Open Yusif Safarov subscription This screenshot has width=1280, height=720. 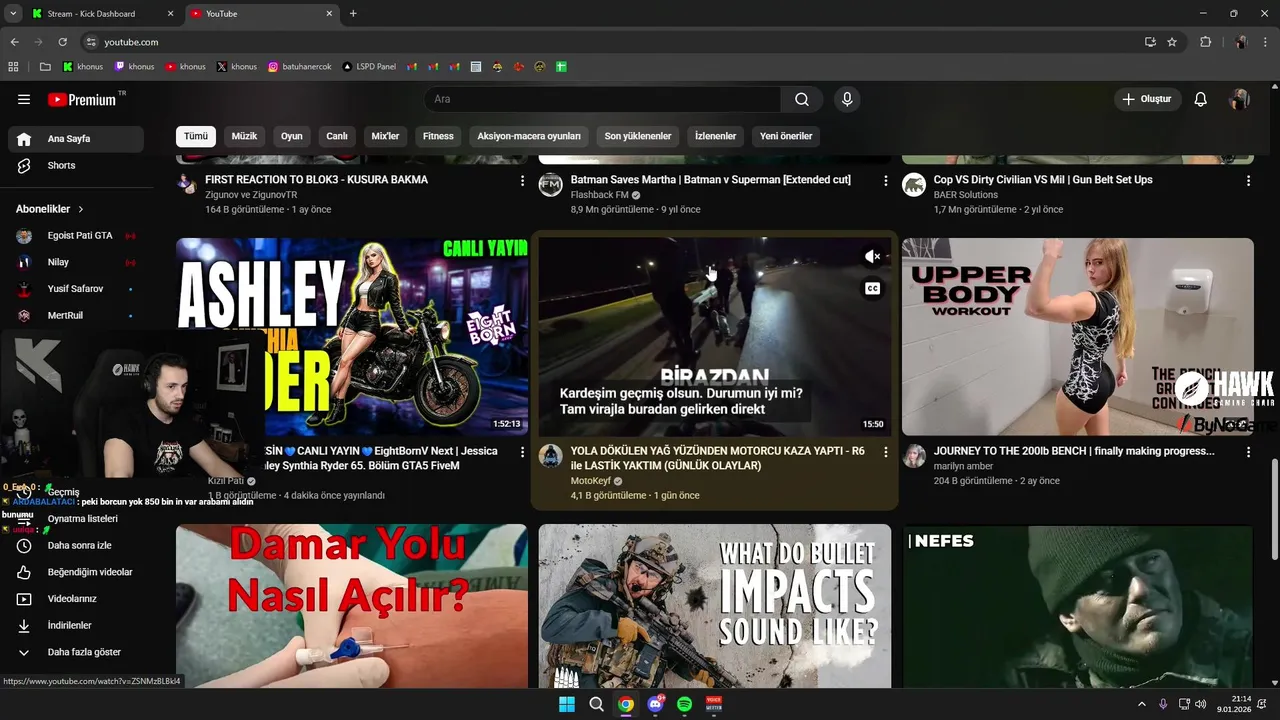pos(76,289)
